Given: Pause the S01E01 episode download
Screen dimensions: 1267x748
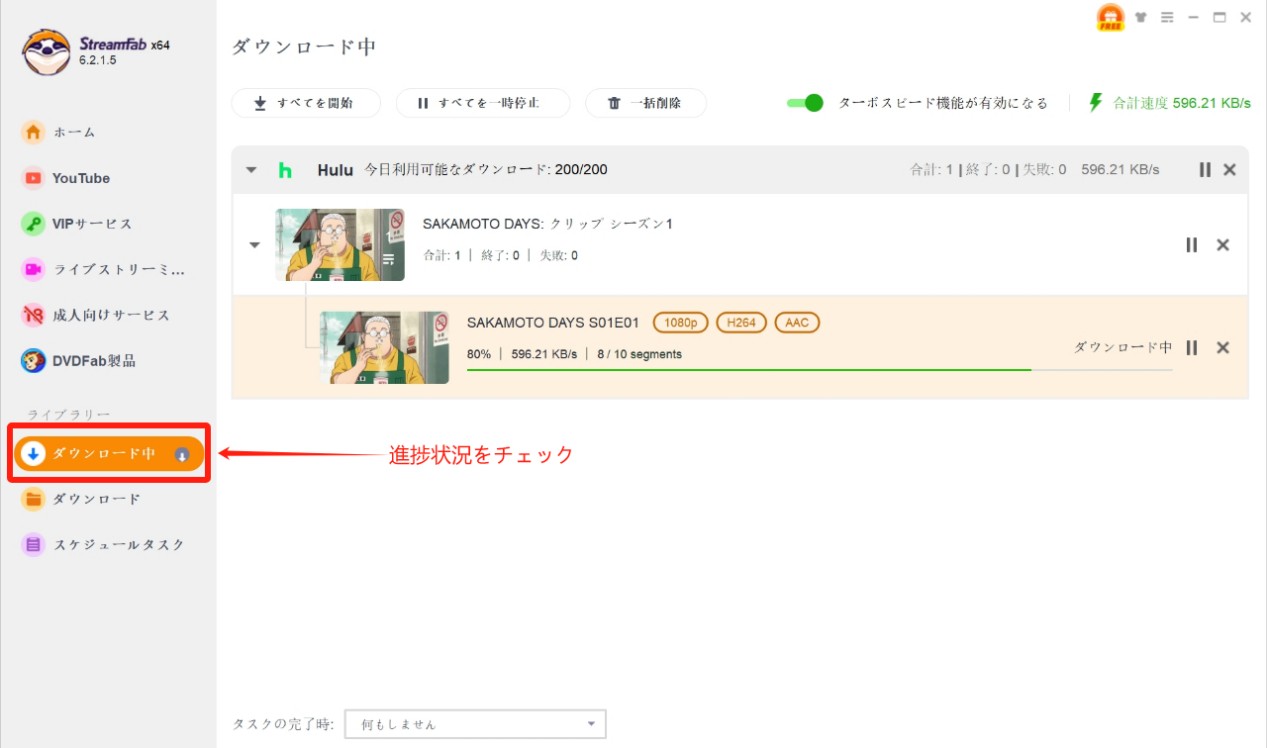Looking at the screenshot, I should [x=1191, y=347].
